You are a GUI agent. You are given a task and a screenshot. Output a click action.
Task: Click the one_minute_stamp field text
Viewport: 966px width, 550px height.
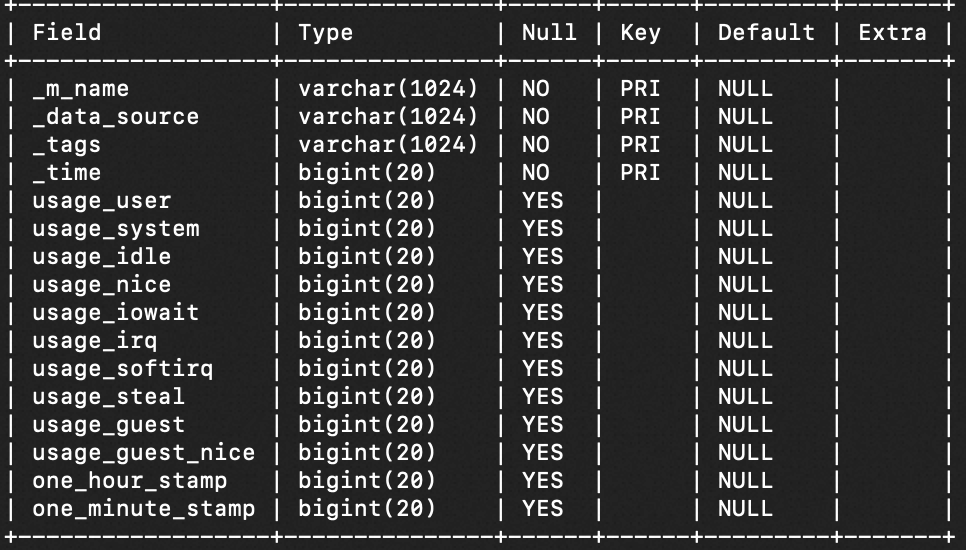click(143, 508)
